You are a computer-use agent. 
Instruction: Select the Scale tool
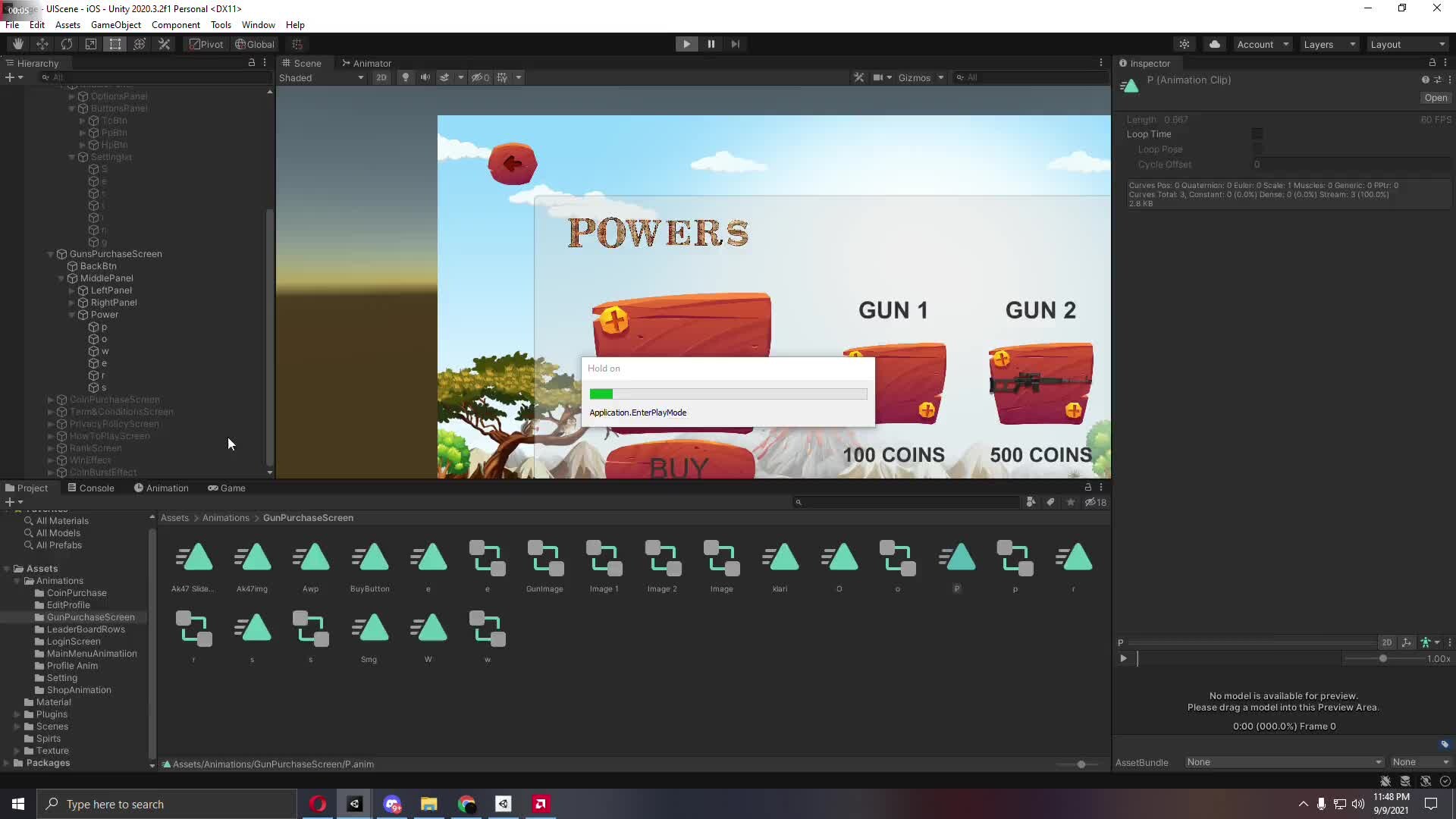point(90,43)
